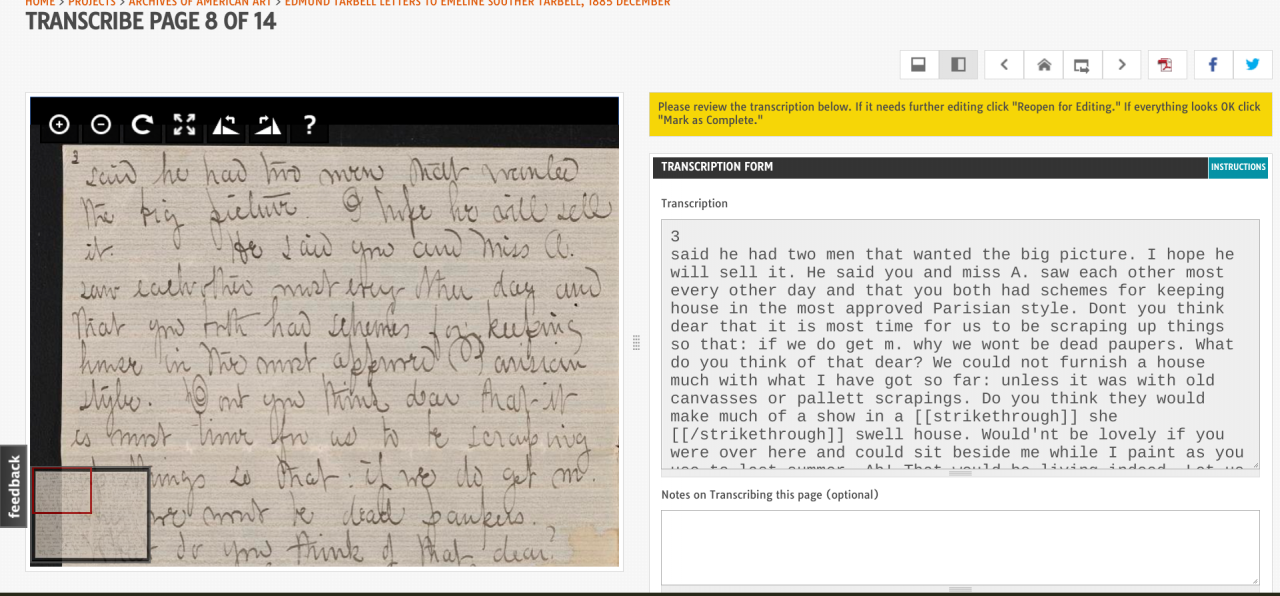Open the image viewer help
The image size is (1280, 596).
(309, 124)
